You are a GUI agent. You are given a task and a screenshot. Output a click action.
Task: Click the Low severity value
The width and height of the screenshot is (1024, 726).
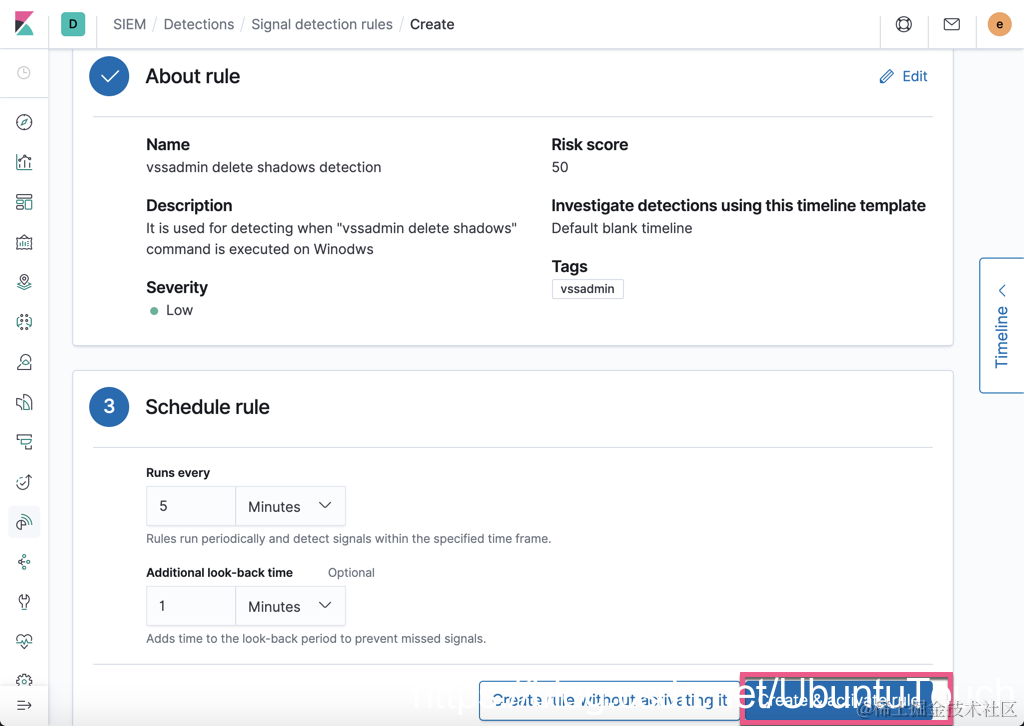[179, 310]
